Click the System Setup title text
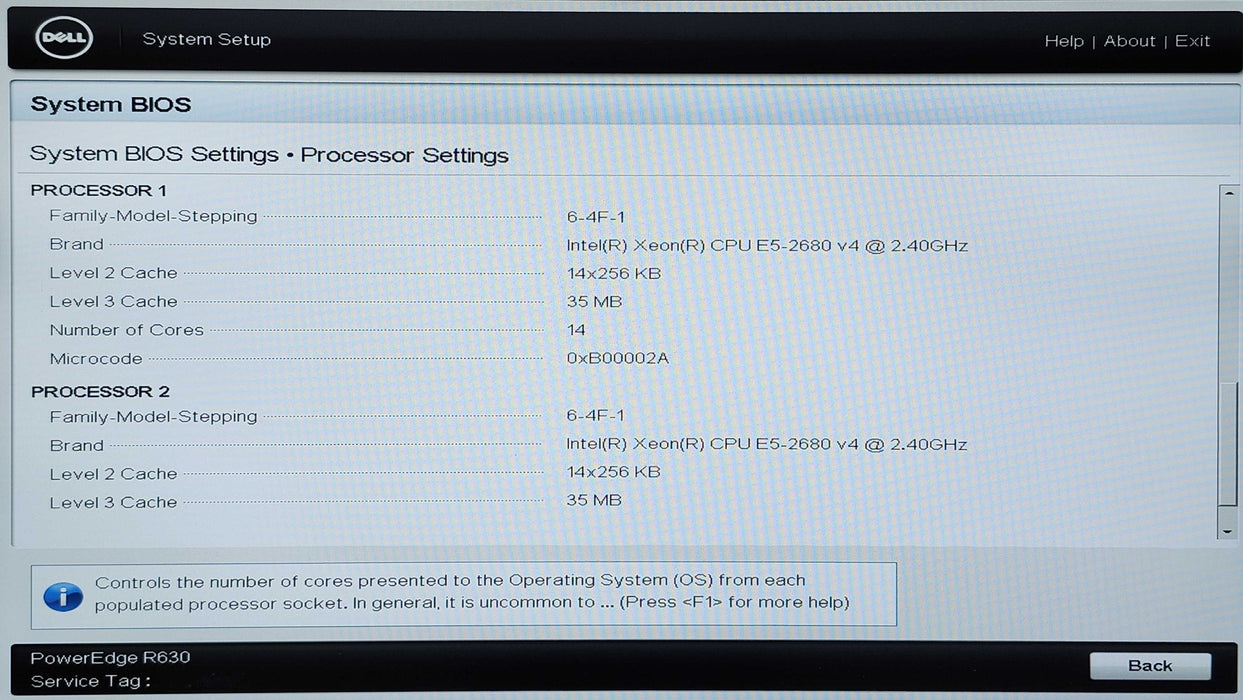Screen dimensions: 1243x700 207,39
